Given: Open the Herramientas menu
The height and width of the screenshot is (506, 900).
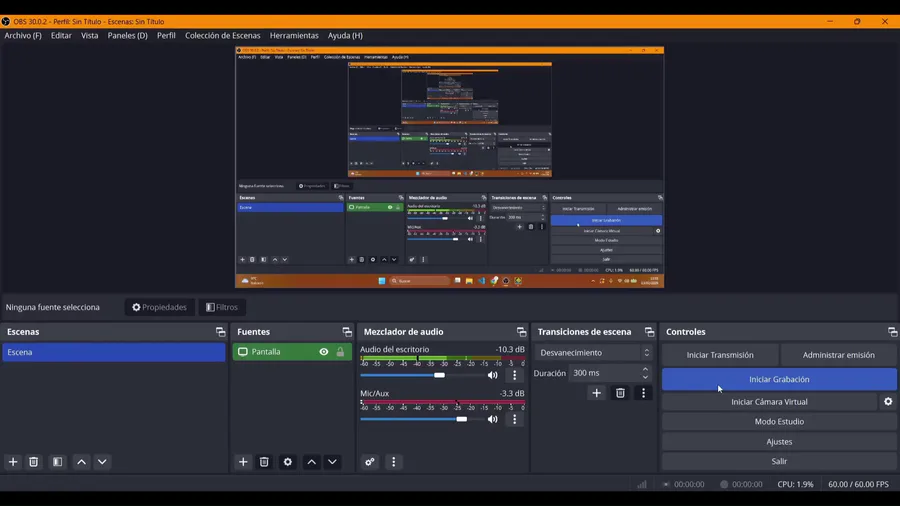Looking at the screenshot, I should [294, 36].
